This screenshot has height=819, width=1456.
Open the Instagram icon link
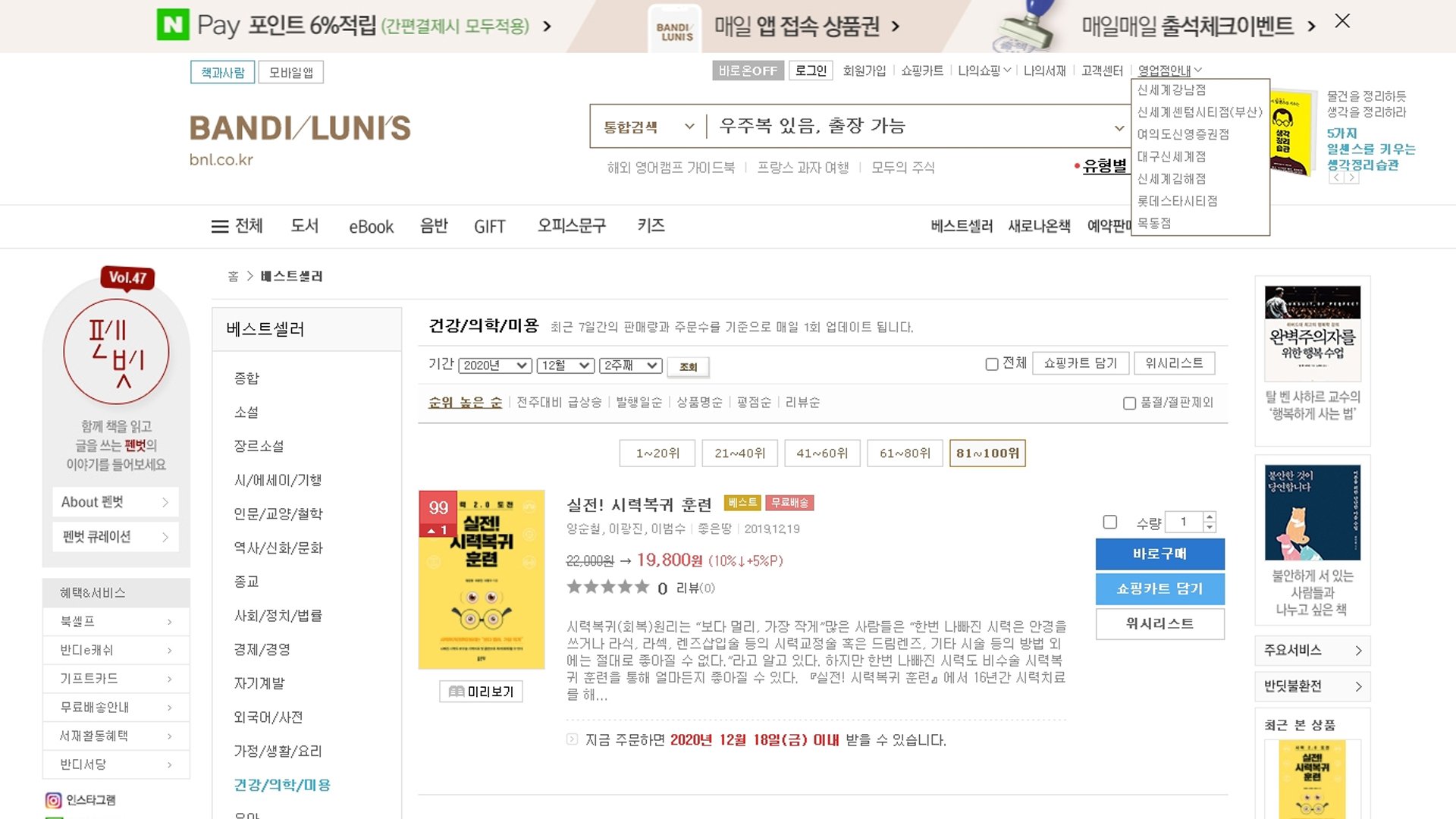pos(53,800)
